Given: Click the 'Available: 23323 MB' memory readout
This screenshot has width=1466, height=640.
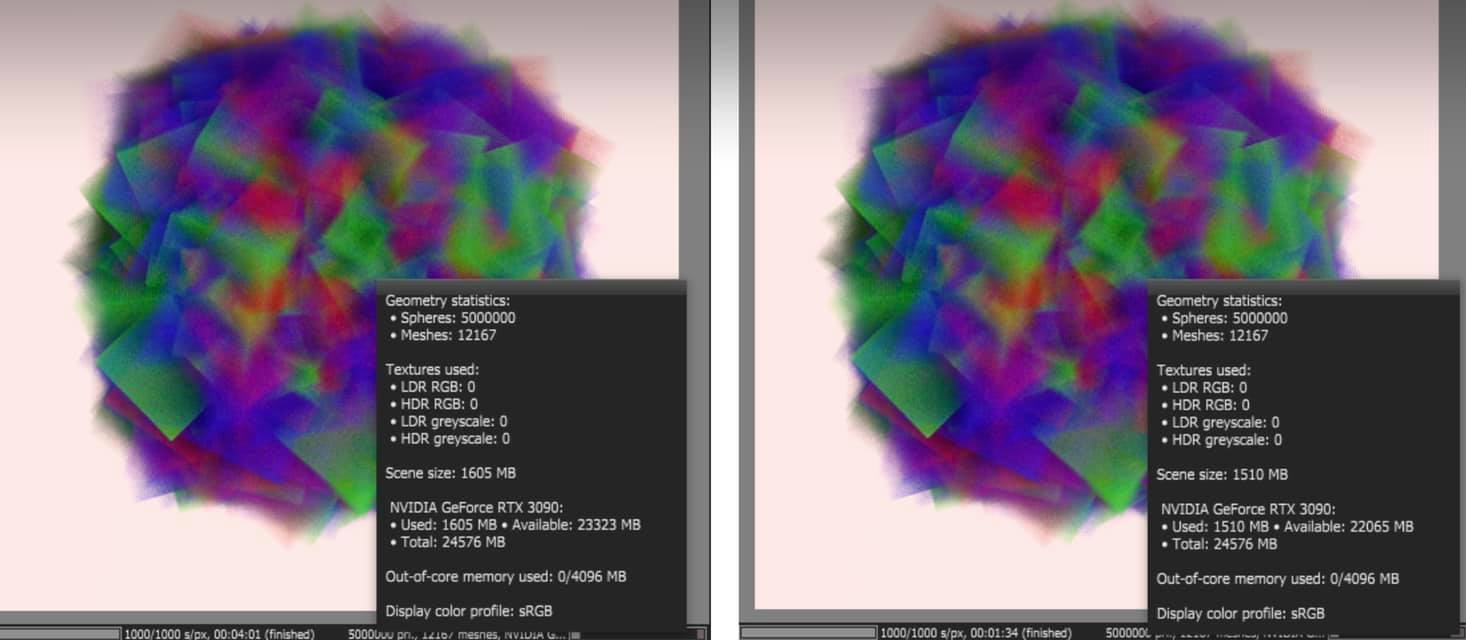Looking at the screenshot, I should (x=581, y=524).
